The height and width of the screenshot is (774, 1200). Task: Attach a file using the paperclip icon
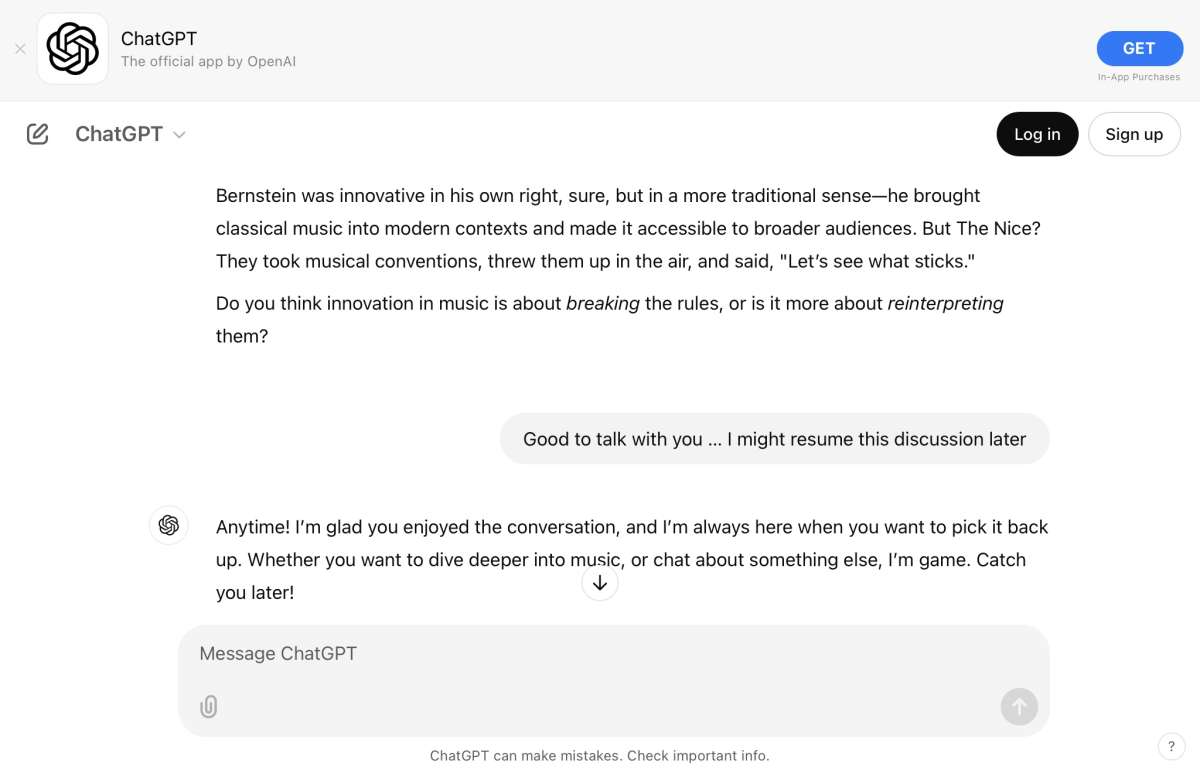point(208,707)
